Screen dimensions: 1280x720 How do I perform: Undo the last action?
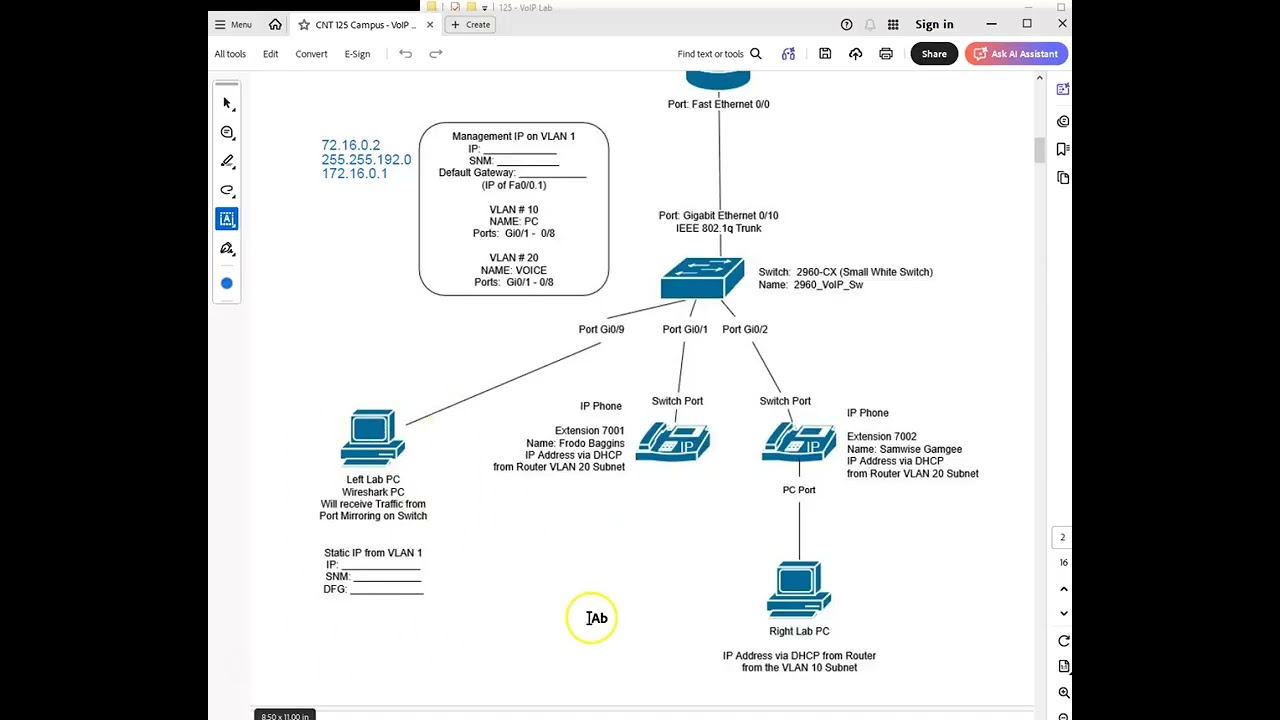[405, 54]
